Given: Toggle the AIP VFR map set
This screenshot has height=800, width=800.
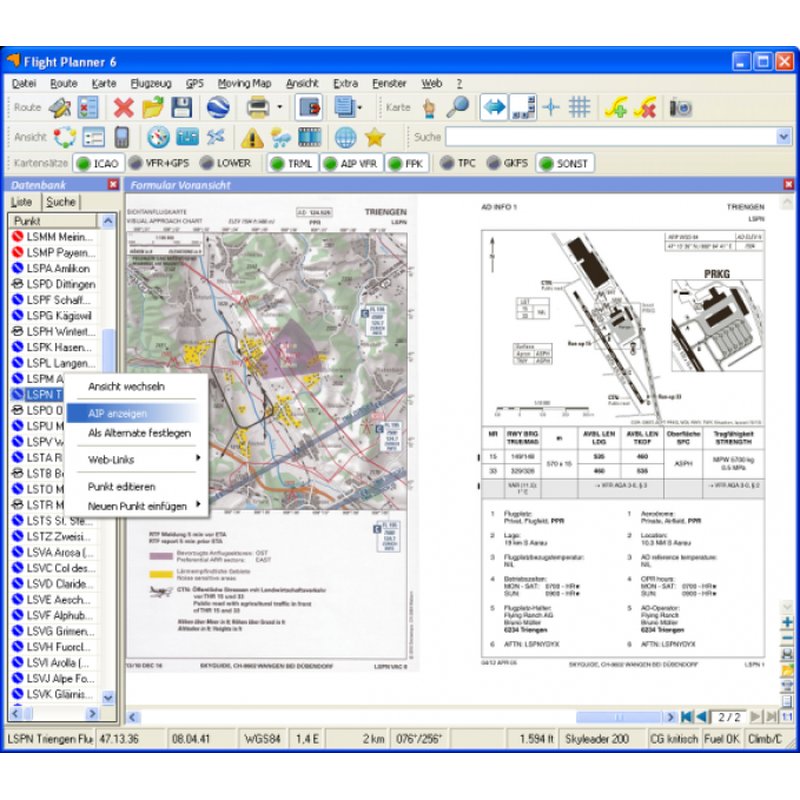Looking at the screenshot, I should [352, 164].
